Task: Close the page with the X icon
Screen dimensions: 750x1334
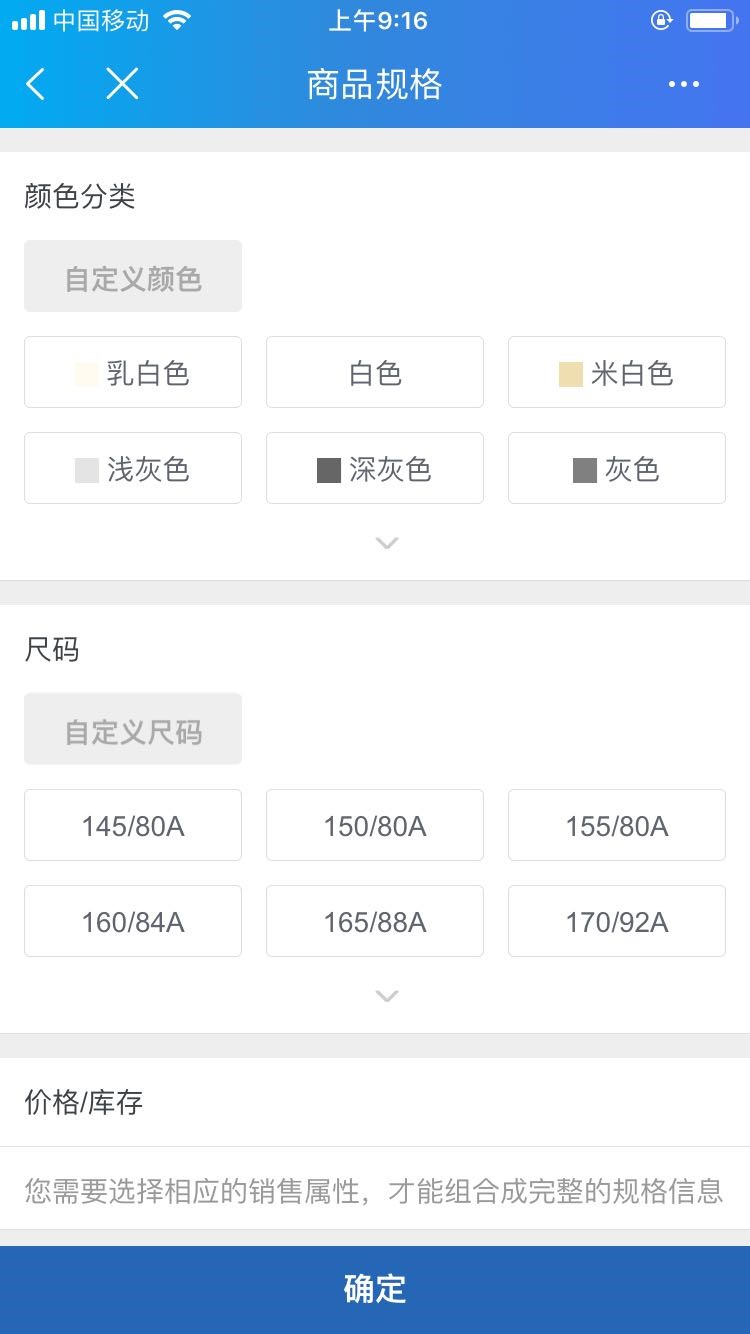Action: pos(122,84)
